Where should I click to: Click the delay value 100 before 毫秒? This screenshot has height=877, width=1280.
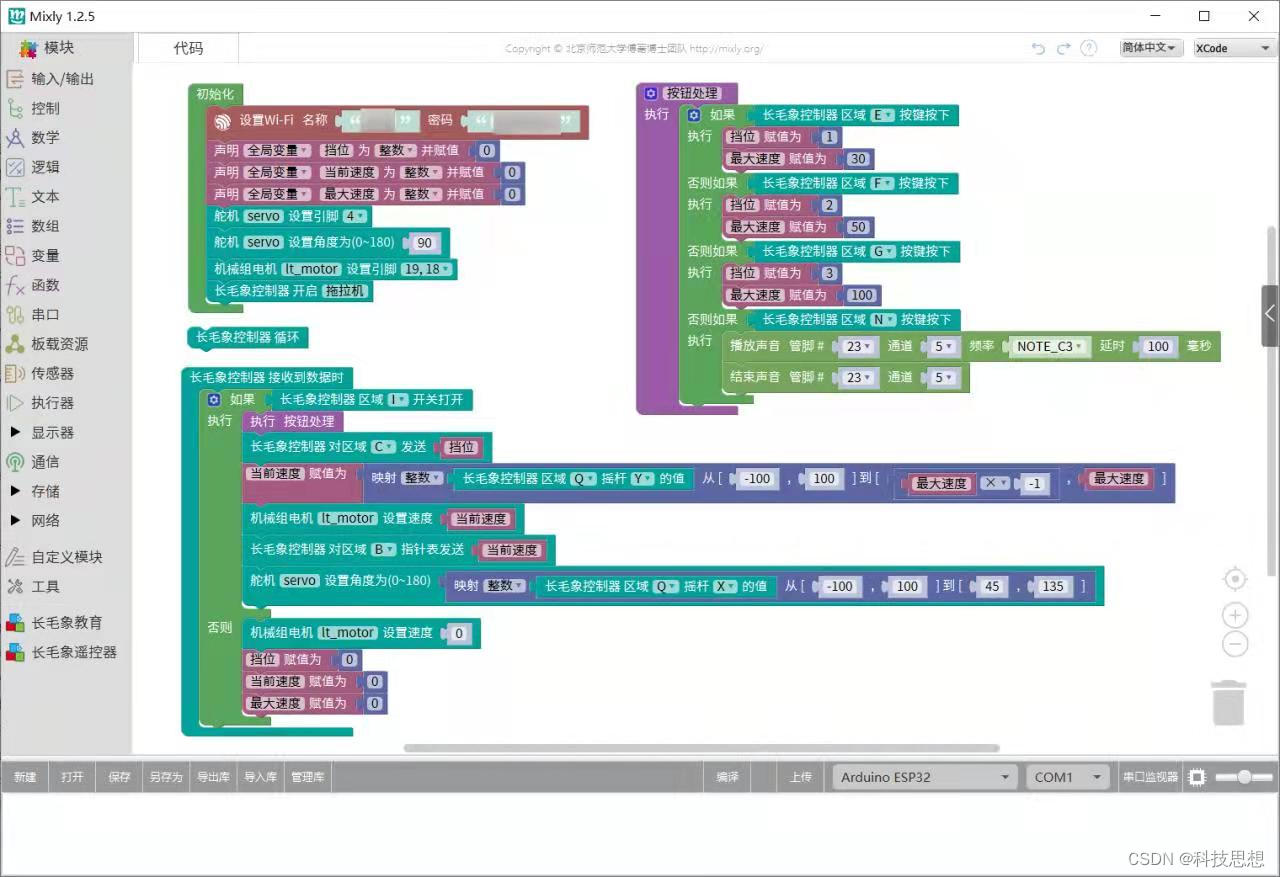click(x=1158, y=346)
